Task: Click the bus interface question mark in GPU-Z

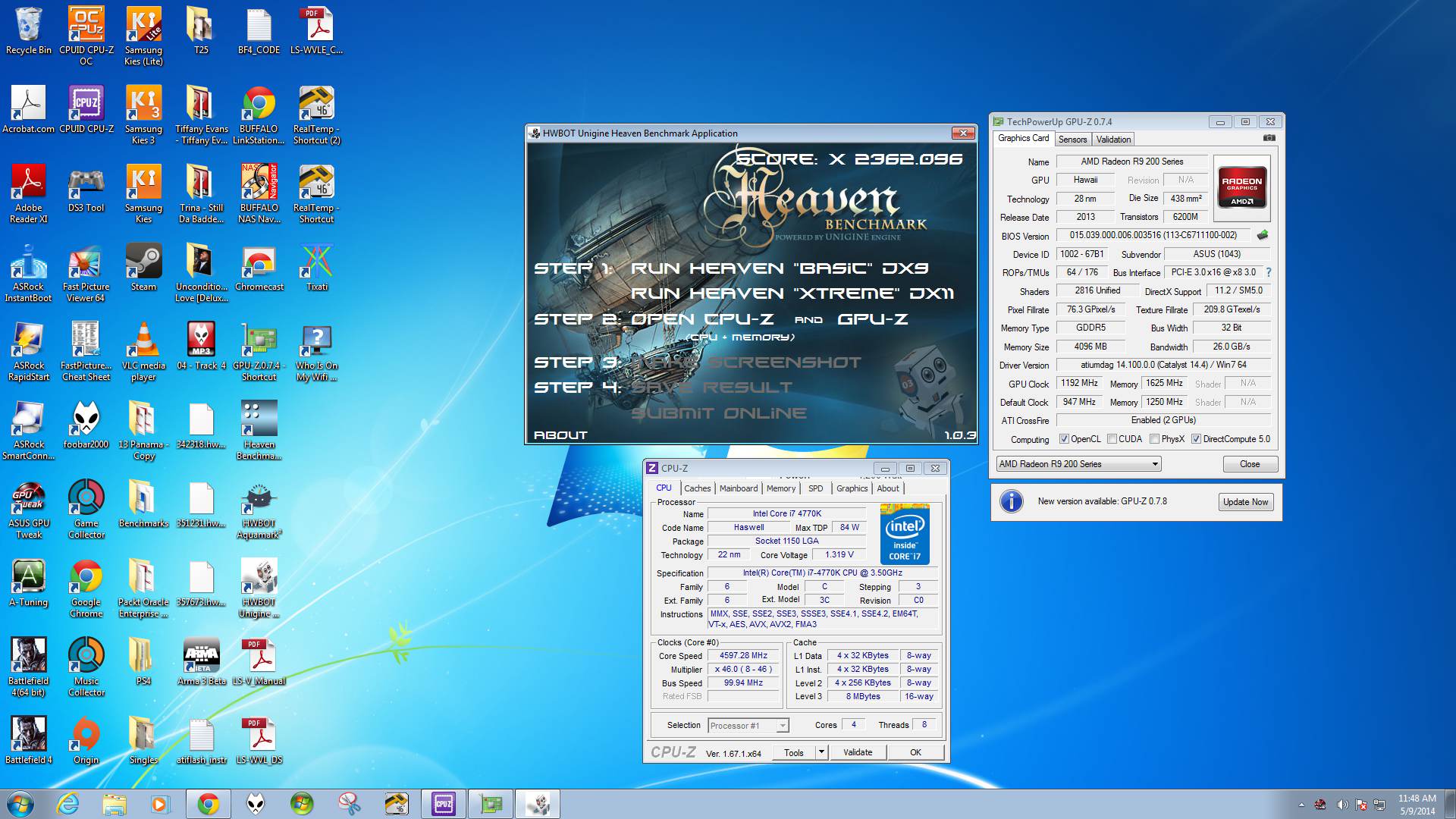Action: (x=1268, y=272)
